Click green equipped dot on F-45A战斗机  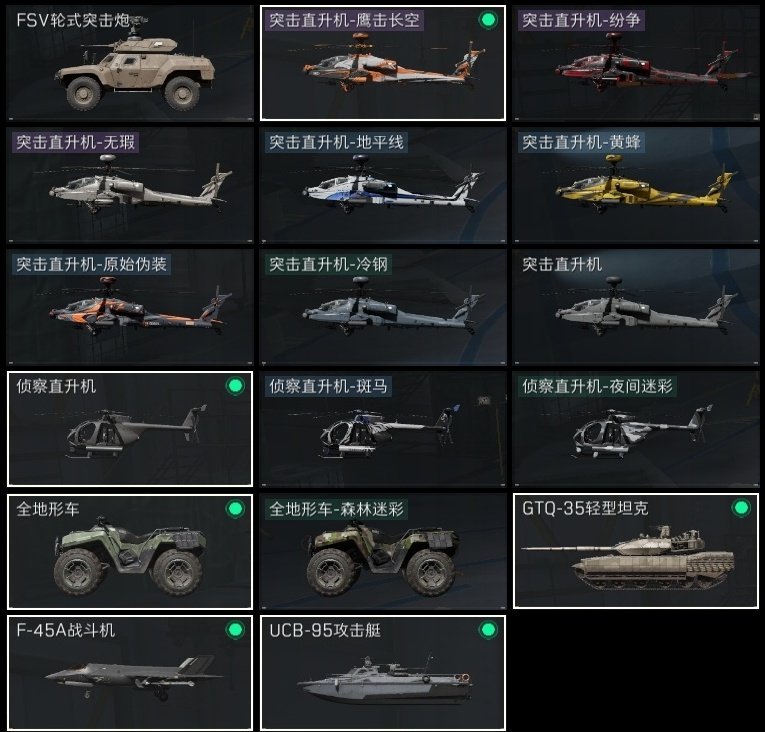pos(235,630)
